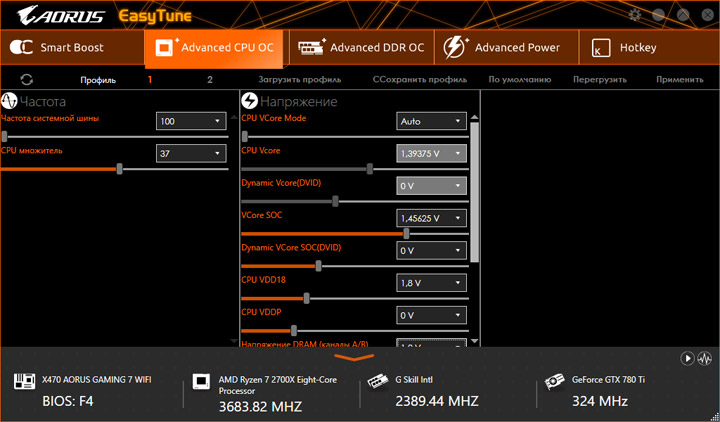Collapse the bottom info panel chevron
The width and height of the screenshot is (720, 422).
(x=354, y=357)
